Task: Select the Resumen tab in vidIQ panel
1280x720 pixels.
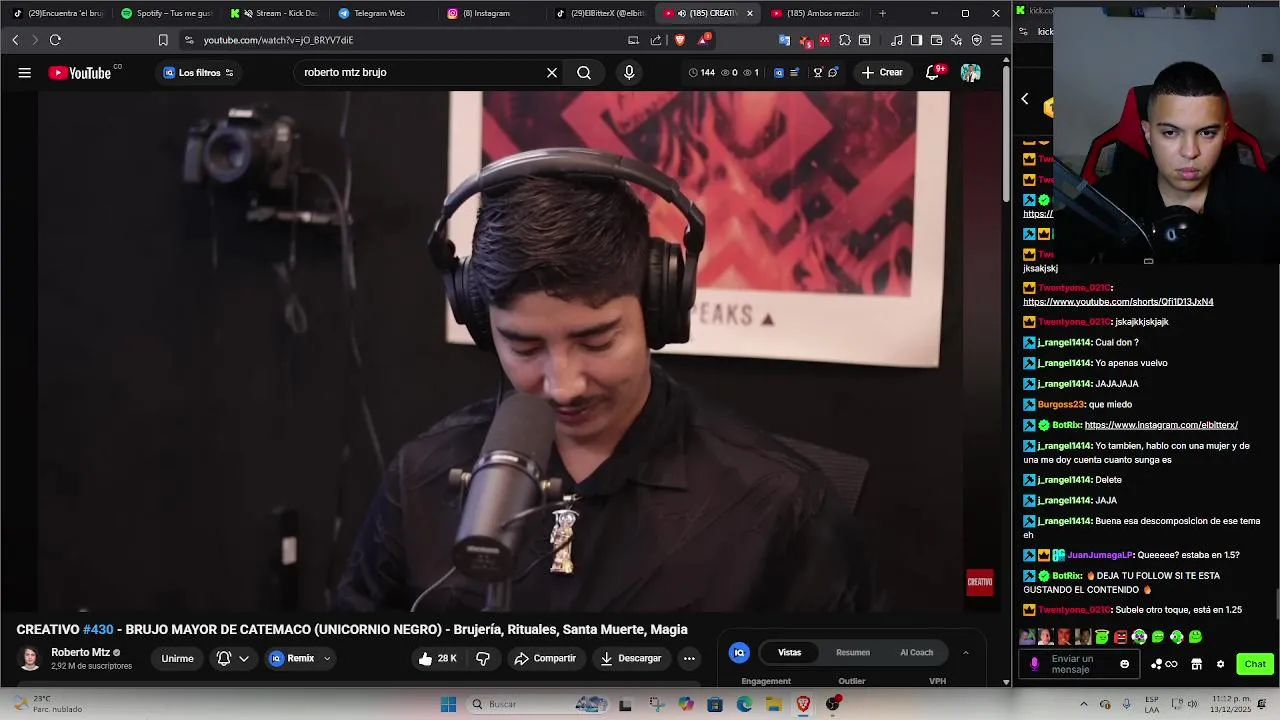Action: (x=853, y=653)
